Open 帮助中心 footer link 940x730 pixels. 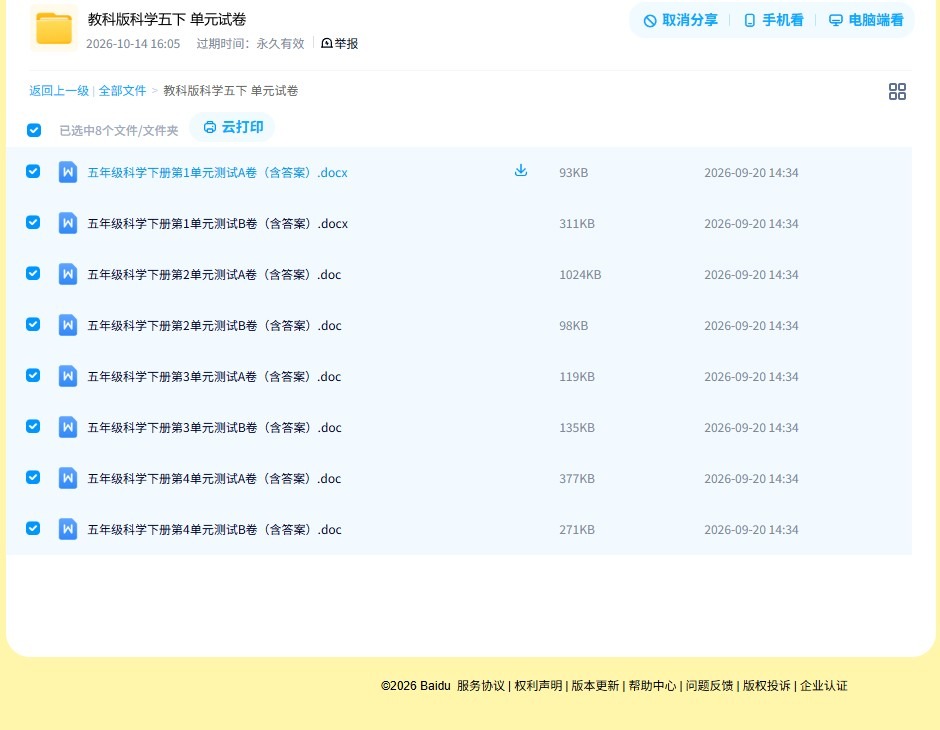click(652, 686)
